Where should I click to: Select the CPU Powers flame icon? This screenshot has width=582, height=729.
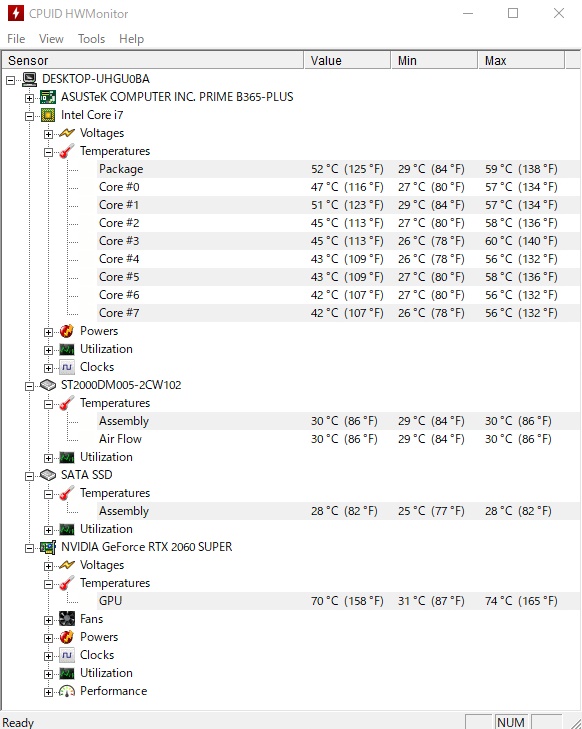click(67, 331)
